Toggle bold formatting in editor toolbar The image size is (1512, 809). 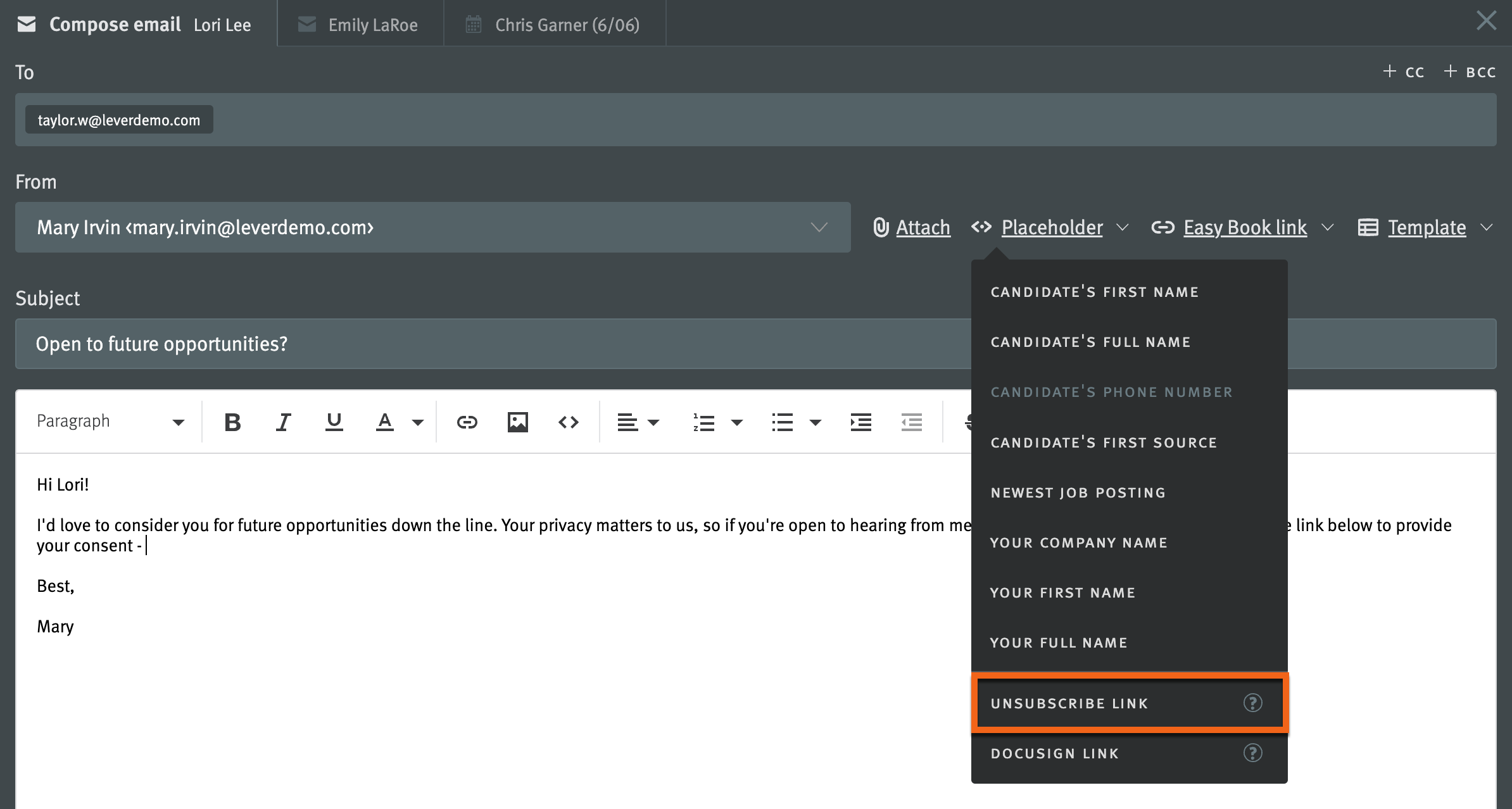(x=232, y=422)
